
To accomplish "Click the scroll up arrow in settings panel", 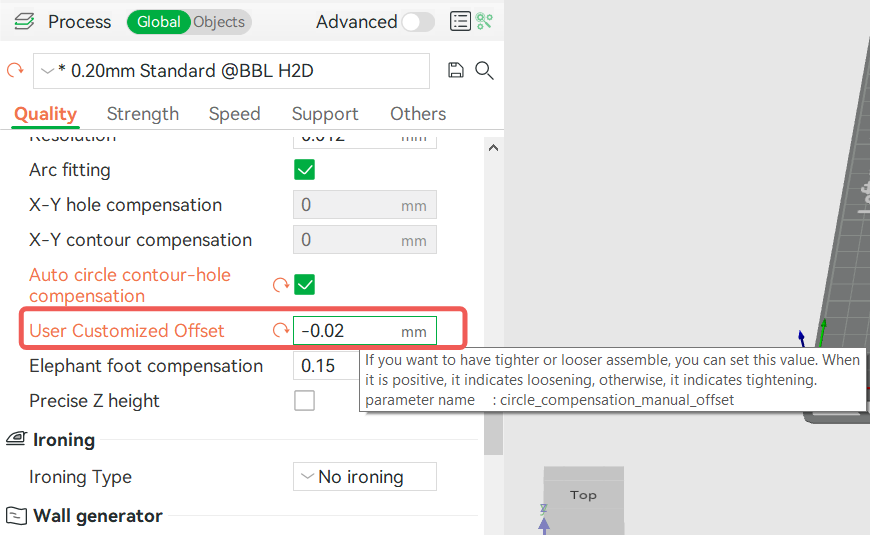I will click(493, 148).
